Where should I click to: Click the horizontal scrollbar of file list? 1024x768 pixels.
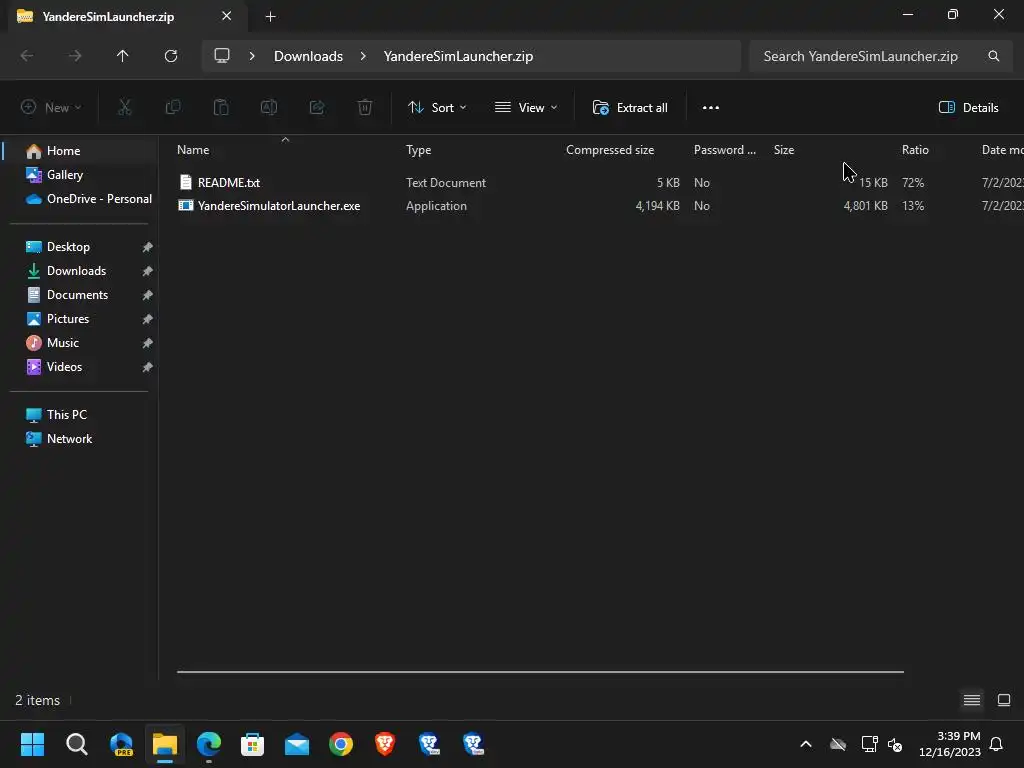click(x=540, y=671)
